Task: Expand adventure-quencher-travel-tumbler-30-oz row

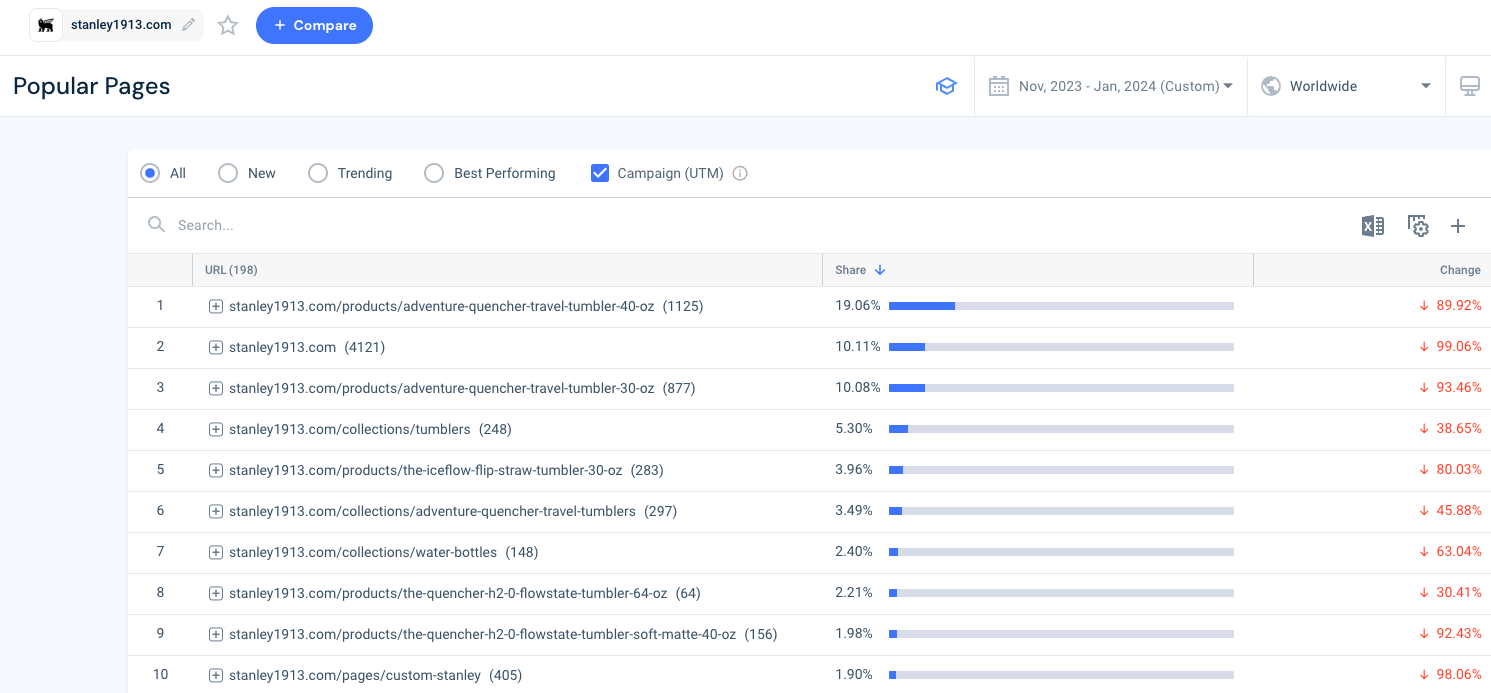Action: pyautogui.click(x=215, y=389)
